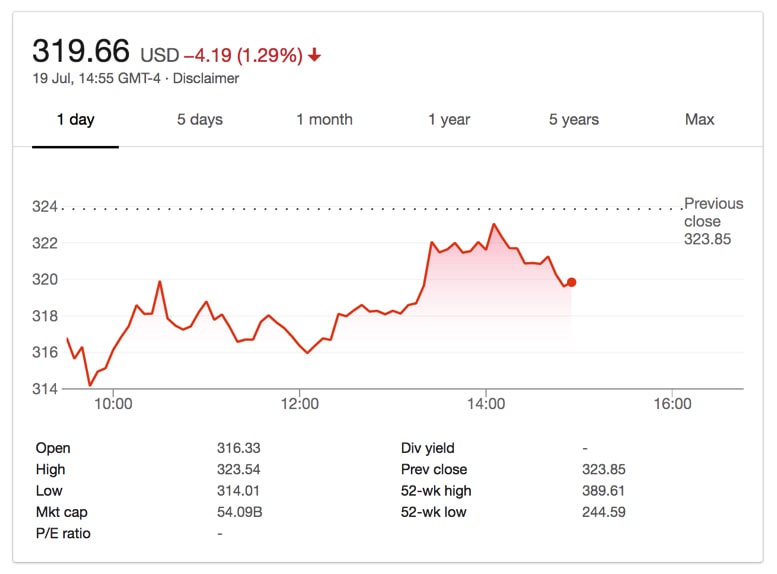This screenshot has width=777, height=574.
Task: Click the 52-wk high value 389.61
Action: point(603,491)
